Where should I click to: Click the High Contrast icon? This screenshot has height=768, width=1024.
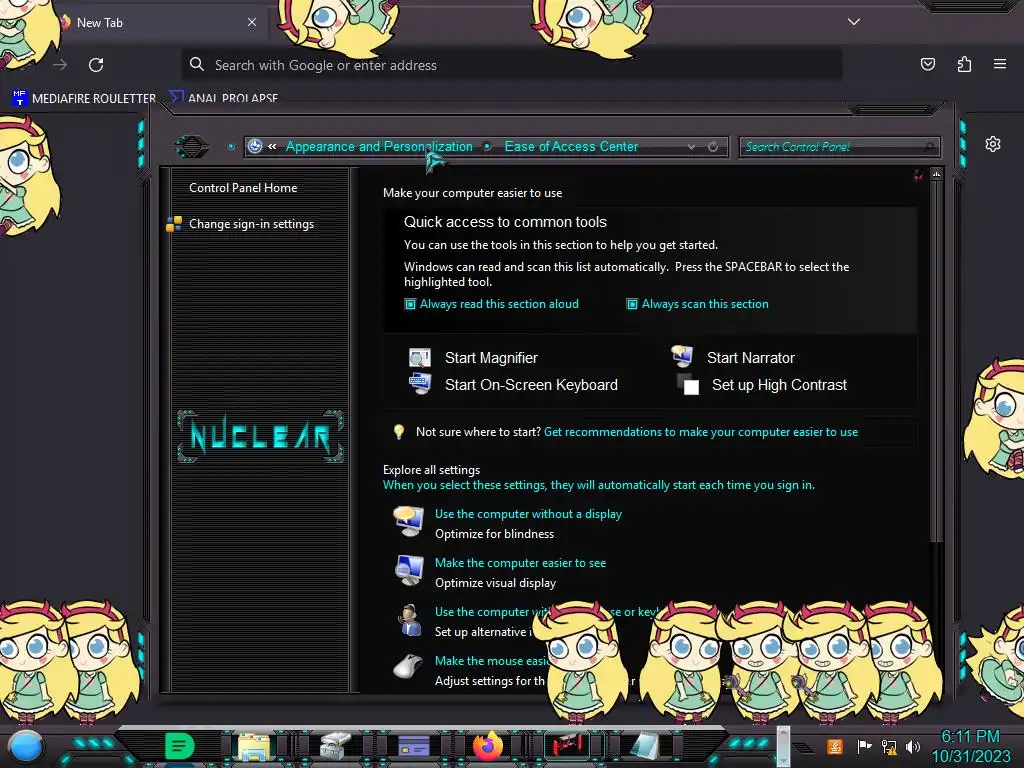click(x=688, y=385)
